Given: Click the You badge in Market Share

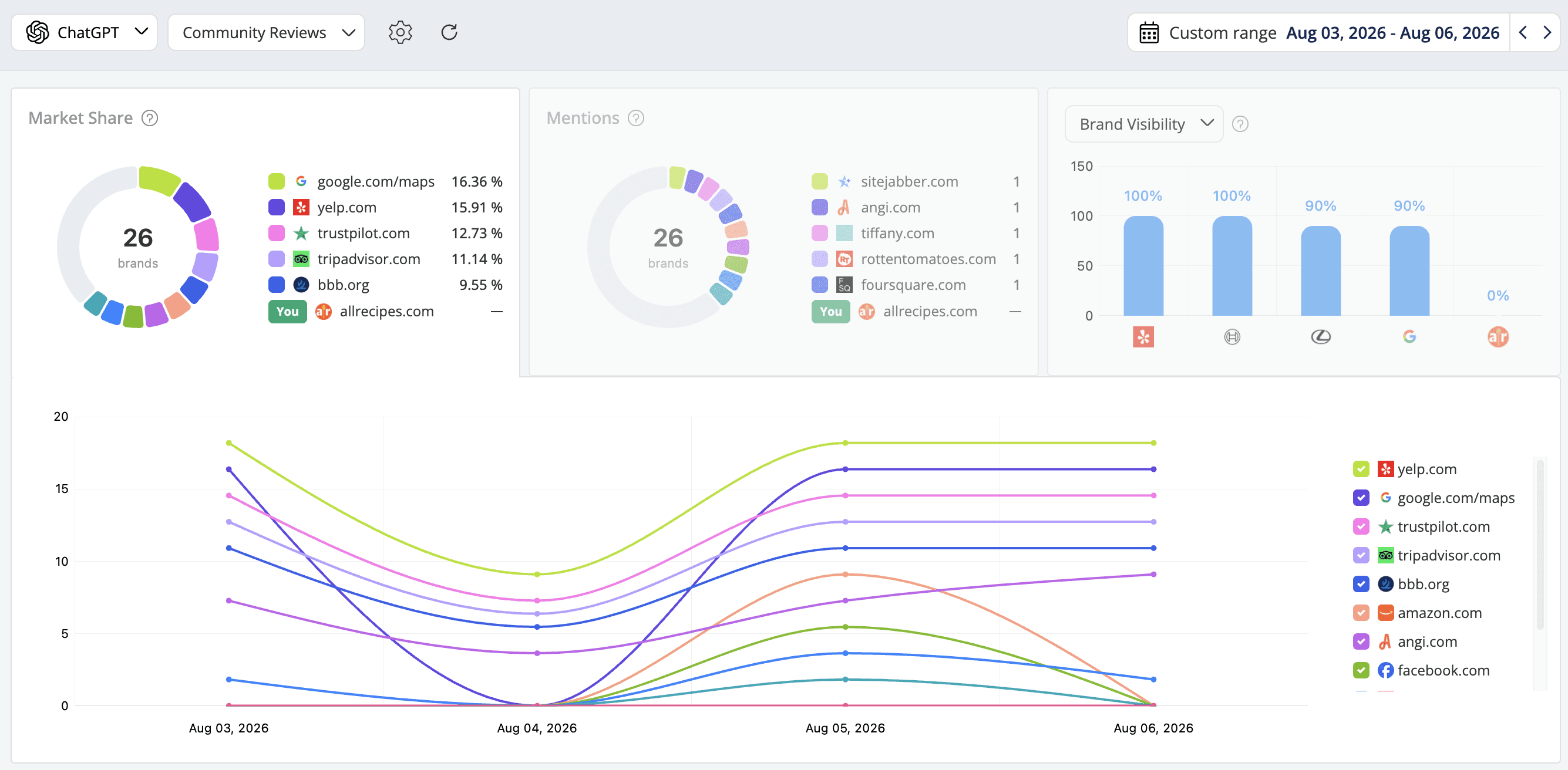Looking at the screenshot, I should pos(287,312).
